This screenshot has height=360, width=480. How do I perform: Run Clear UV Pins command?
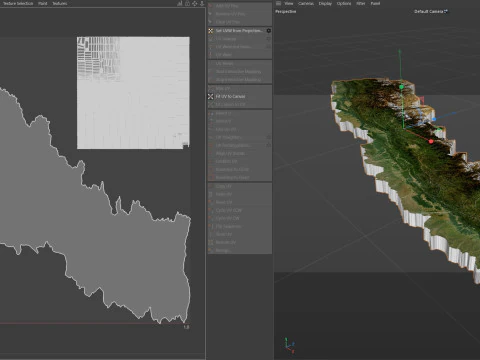coord(240,22)
